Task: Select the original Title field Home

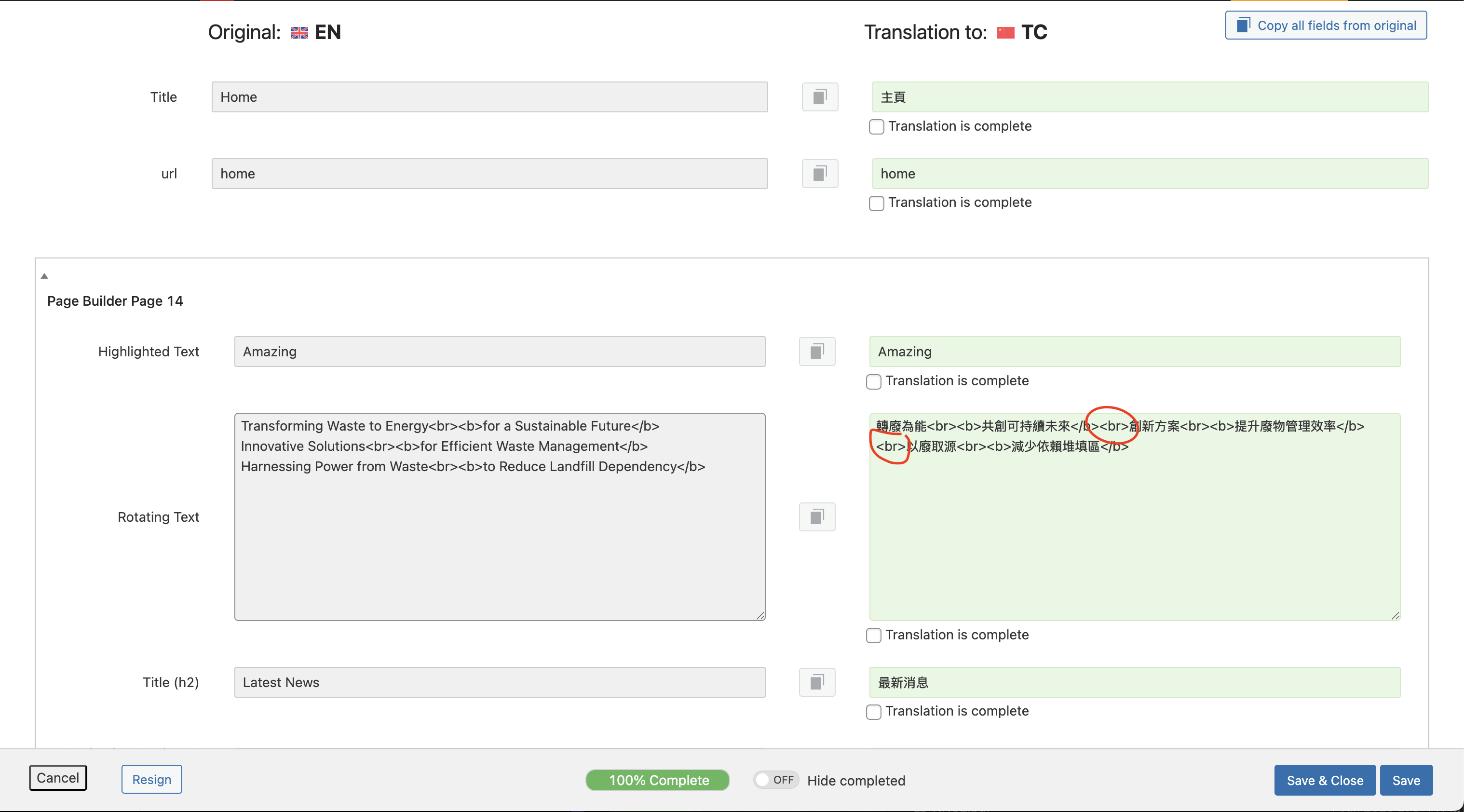Action: click(490, 96)
